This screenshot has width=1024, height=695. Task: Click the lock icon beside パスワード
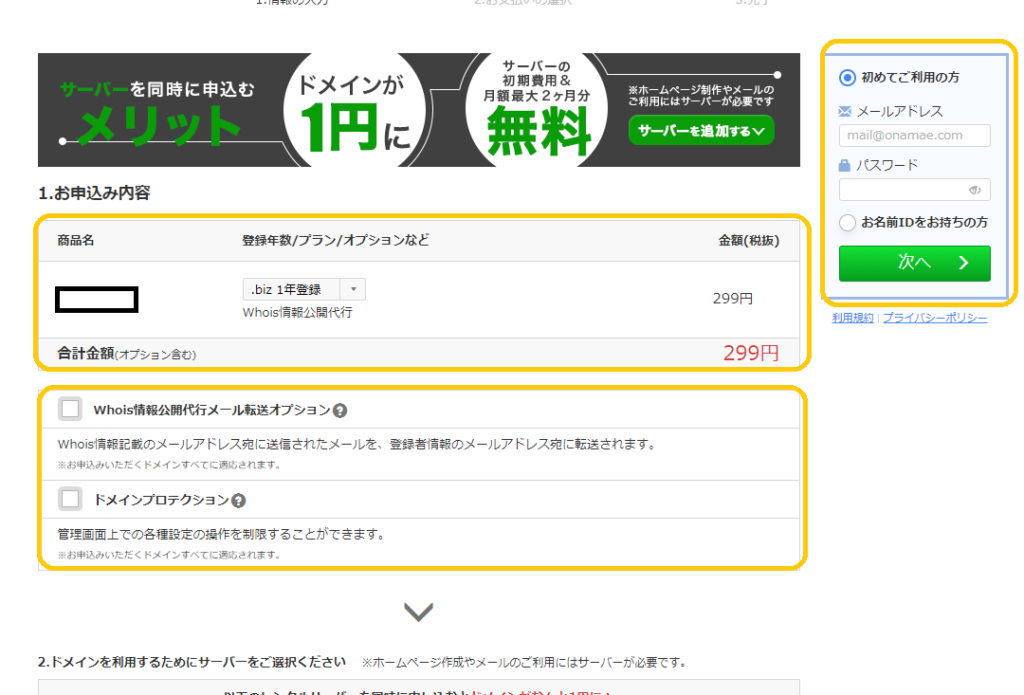(844, 165)
